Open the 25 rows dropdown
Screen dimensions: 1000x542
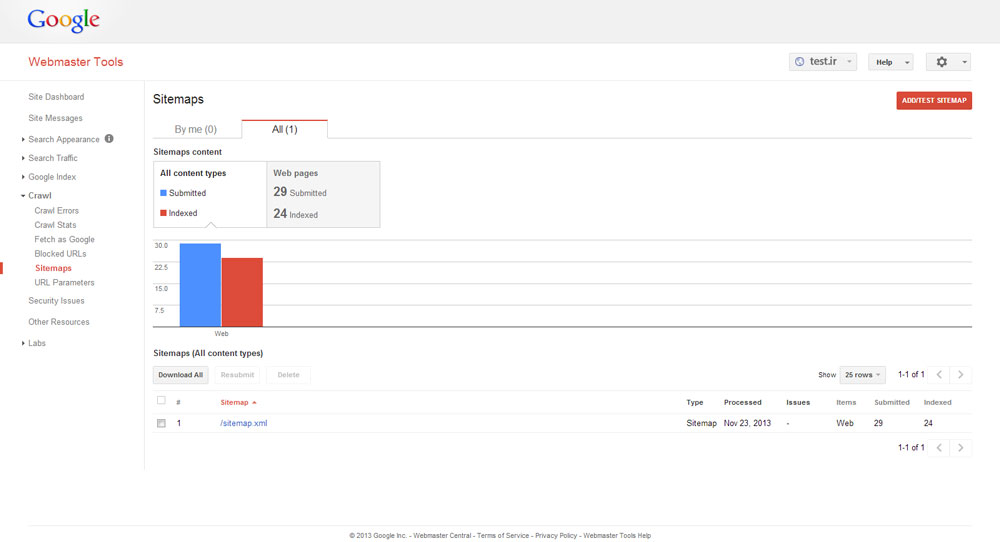(x=862, y=375)
